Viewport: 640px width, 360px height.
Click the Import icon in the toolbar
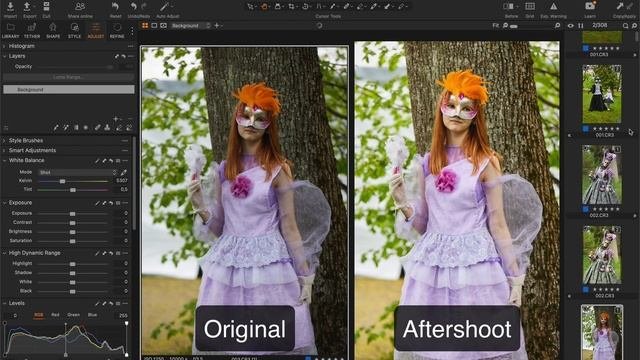point(10,7)
